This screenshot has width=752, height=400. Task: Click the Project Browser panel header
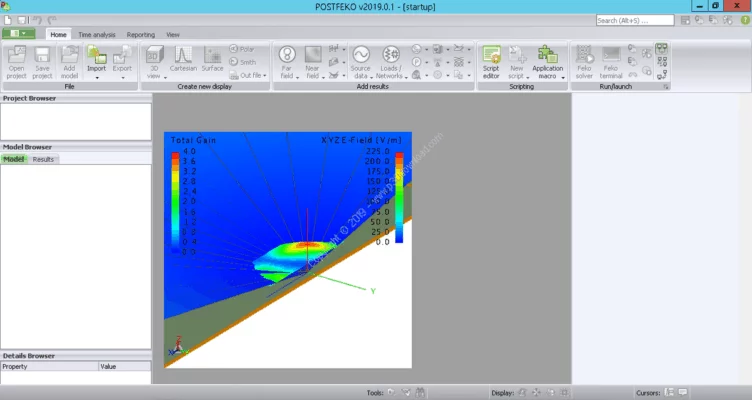tap(76, 98)
